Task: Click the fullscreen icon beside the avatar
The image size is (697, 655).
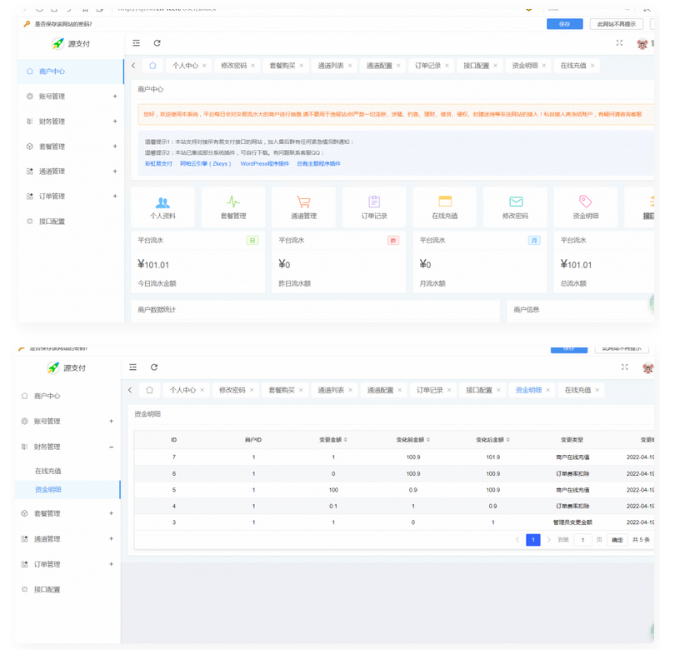Action: coord(620,43)
